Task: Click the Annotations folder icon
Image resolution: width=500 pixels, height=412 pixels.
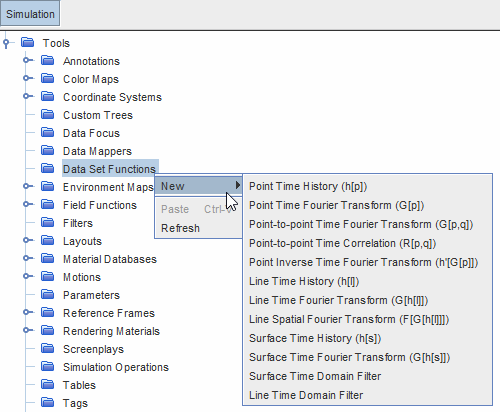Action: point(48,60)
